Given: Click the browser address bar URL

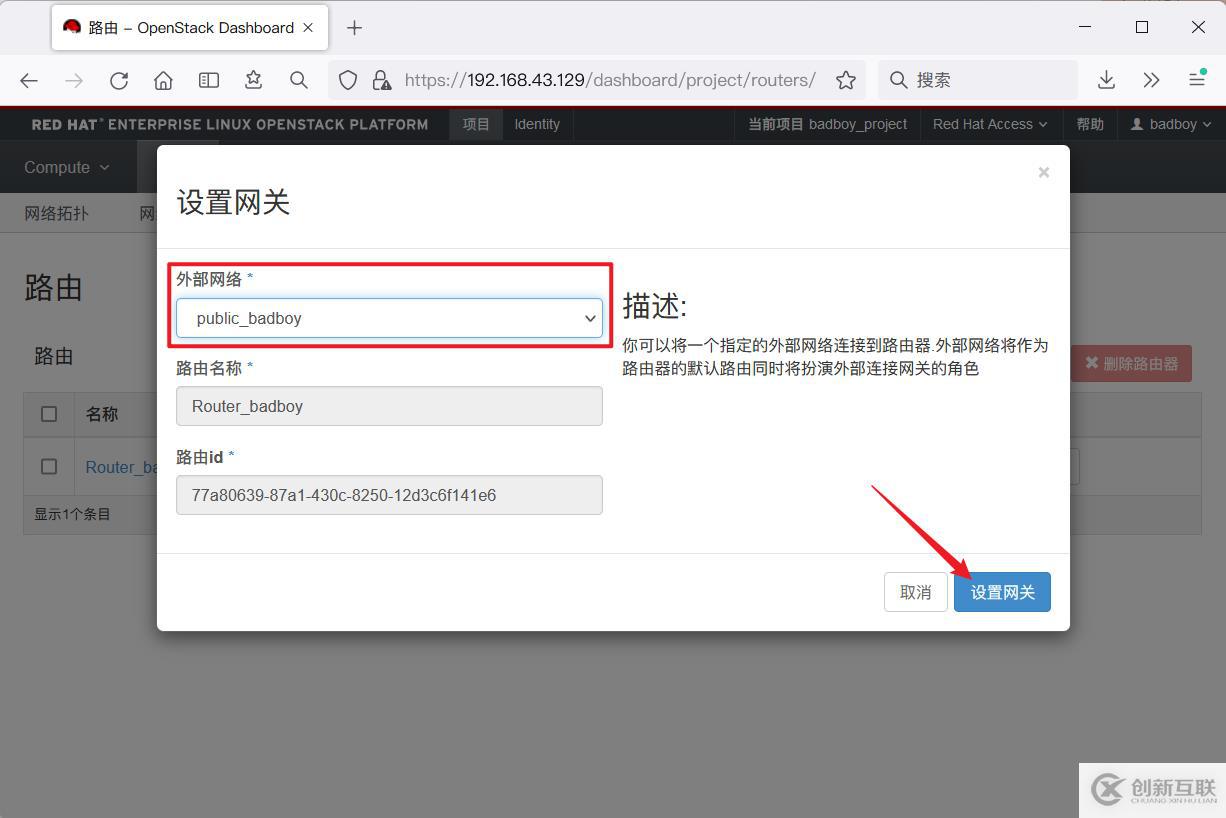Looking at the screenshot, I should coord(610,80).
